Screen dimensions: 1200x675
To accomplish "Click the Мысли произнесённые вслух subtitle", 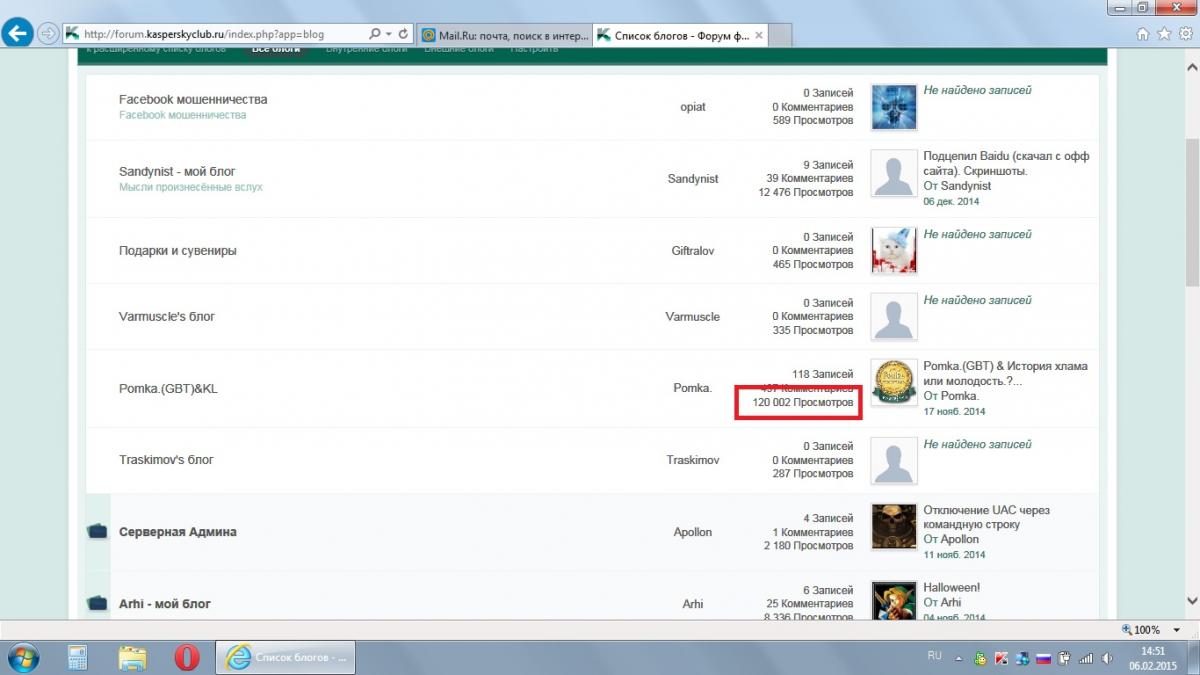I will (191, 187).
